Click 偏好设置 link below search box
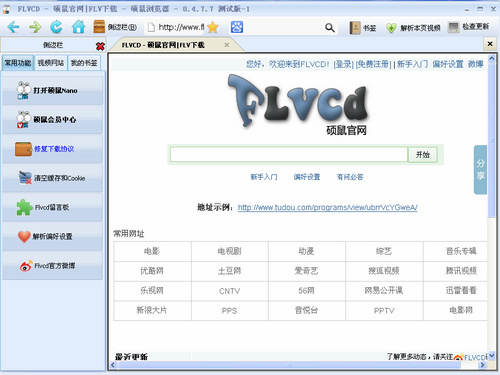 click(x=307, y=177)
